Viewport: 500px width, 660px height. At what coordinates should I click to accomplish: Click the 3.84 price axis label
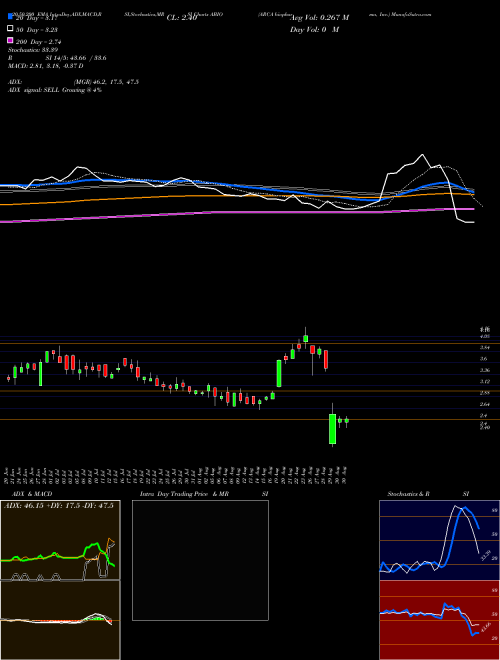[x=485, y=347]
